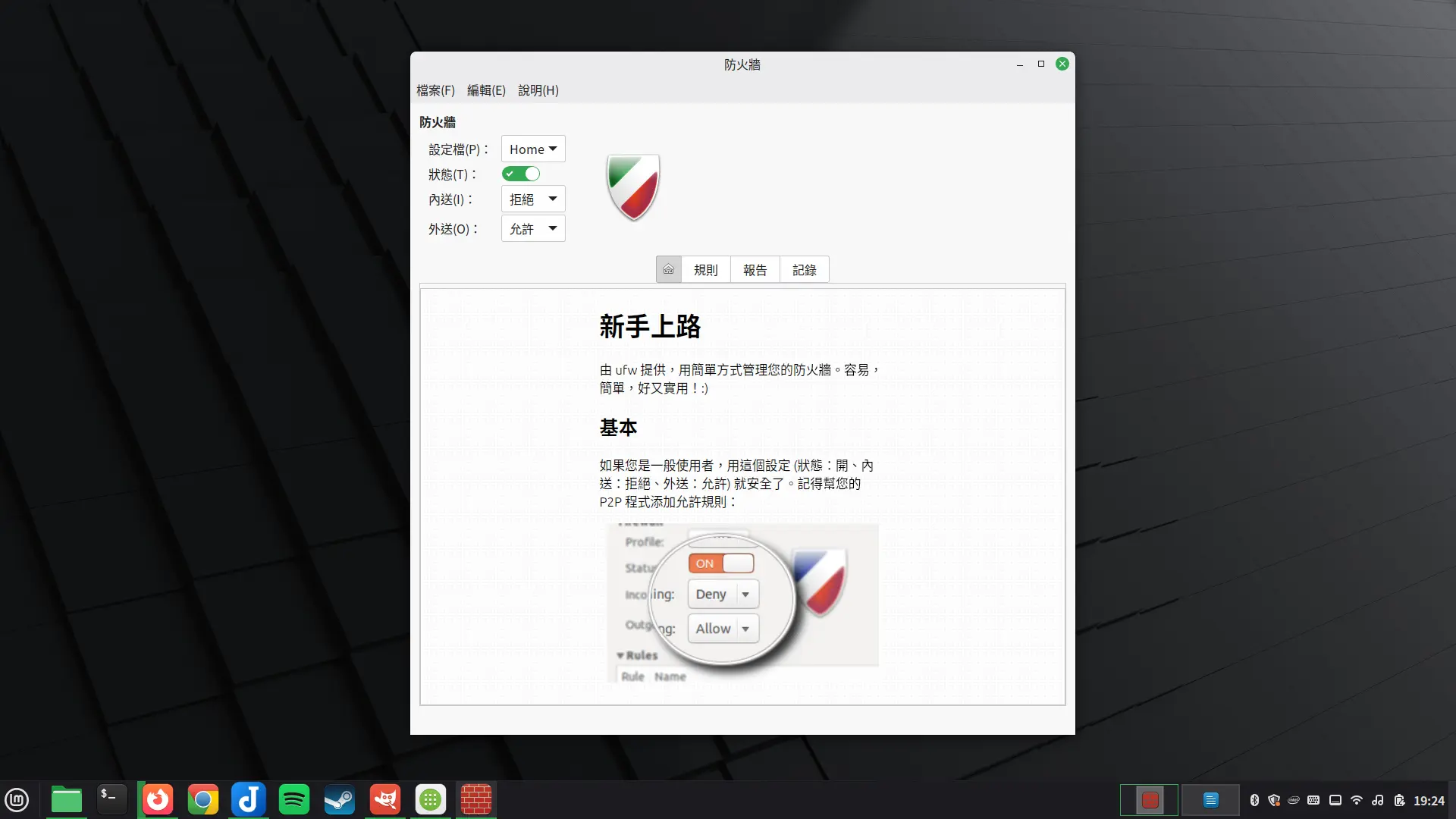Image resolution: width=1456 pixels, height=819 pixels.
Task: Open Google Chrome from the taskbar
Action: point(202,799)
